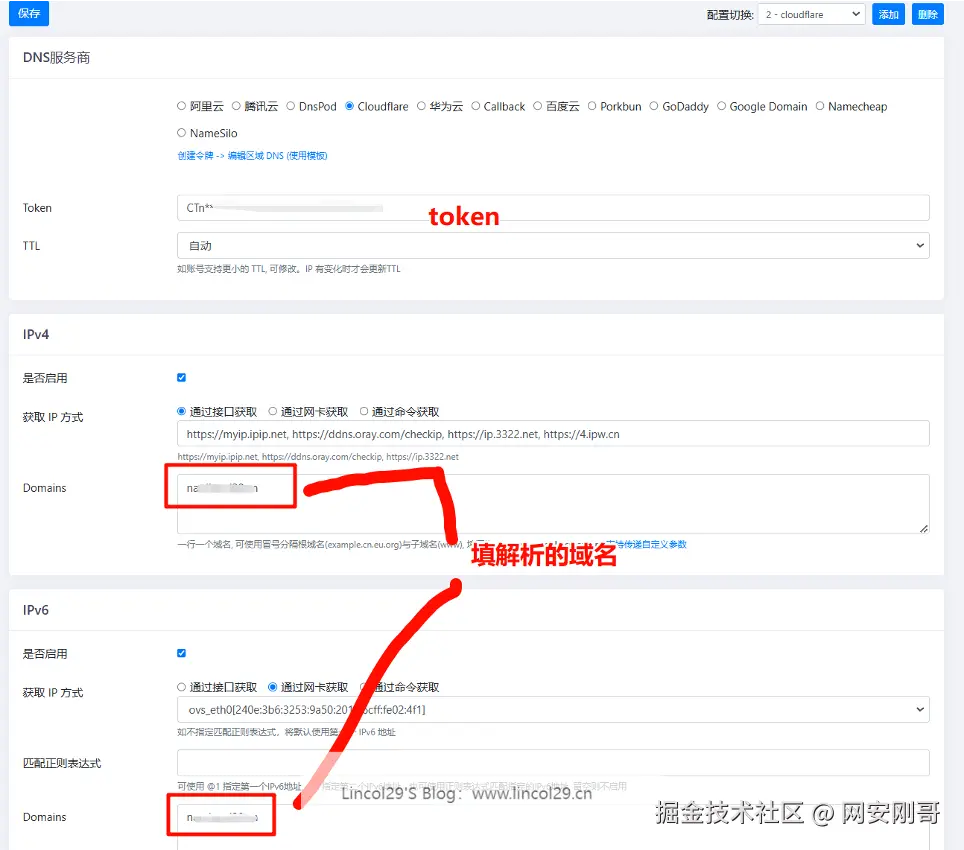Click the 添加 add button

[888, 14]
